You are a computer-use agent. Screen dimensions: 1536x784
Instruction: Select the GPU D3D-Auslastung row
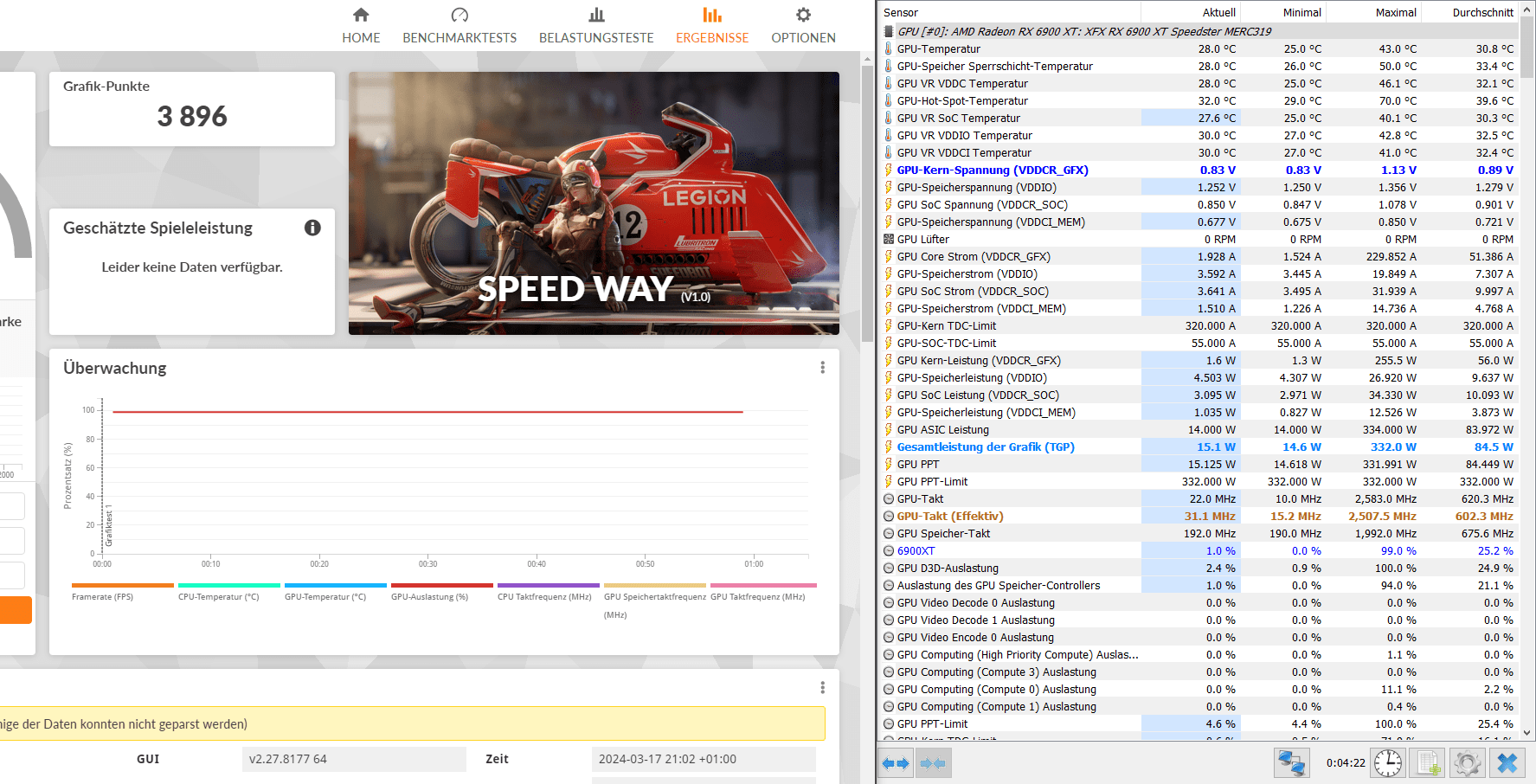tap(1199, 568)
